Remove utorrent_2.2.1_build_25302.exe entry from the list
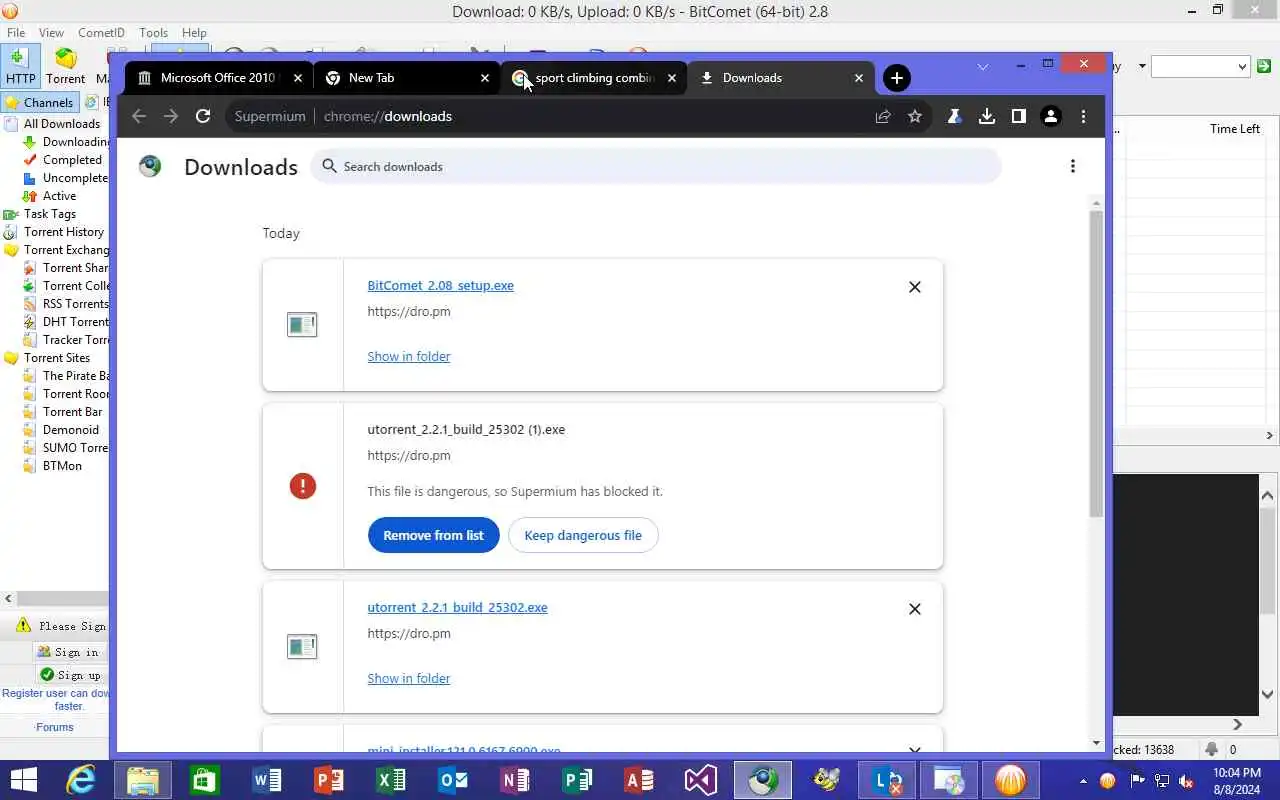Viewport: 1280px width, 800px height. pos(914,609)
